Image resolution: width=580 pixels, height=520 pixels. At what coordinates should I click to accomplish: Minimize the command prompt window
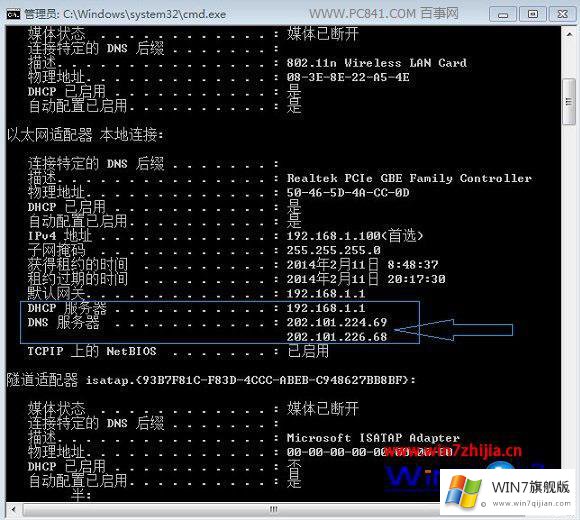[x=503, y=14]
